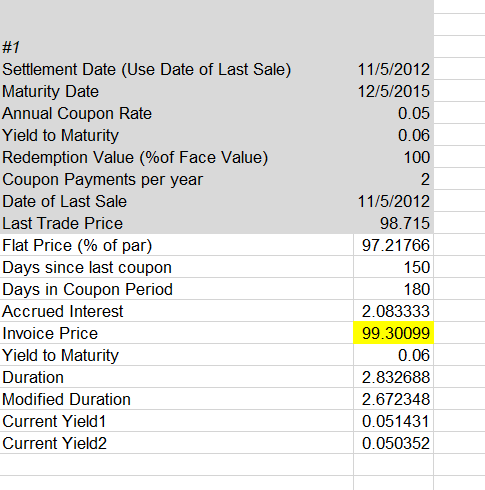
Task: Select the Flat Price value 97.21766
Action: [x=393, y=245]
